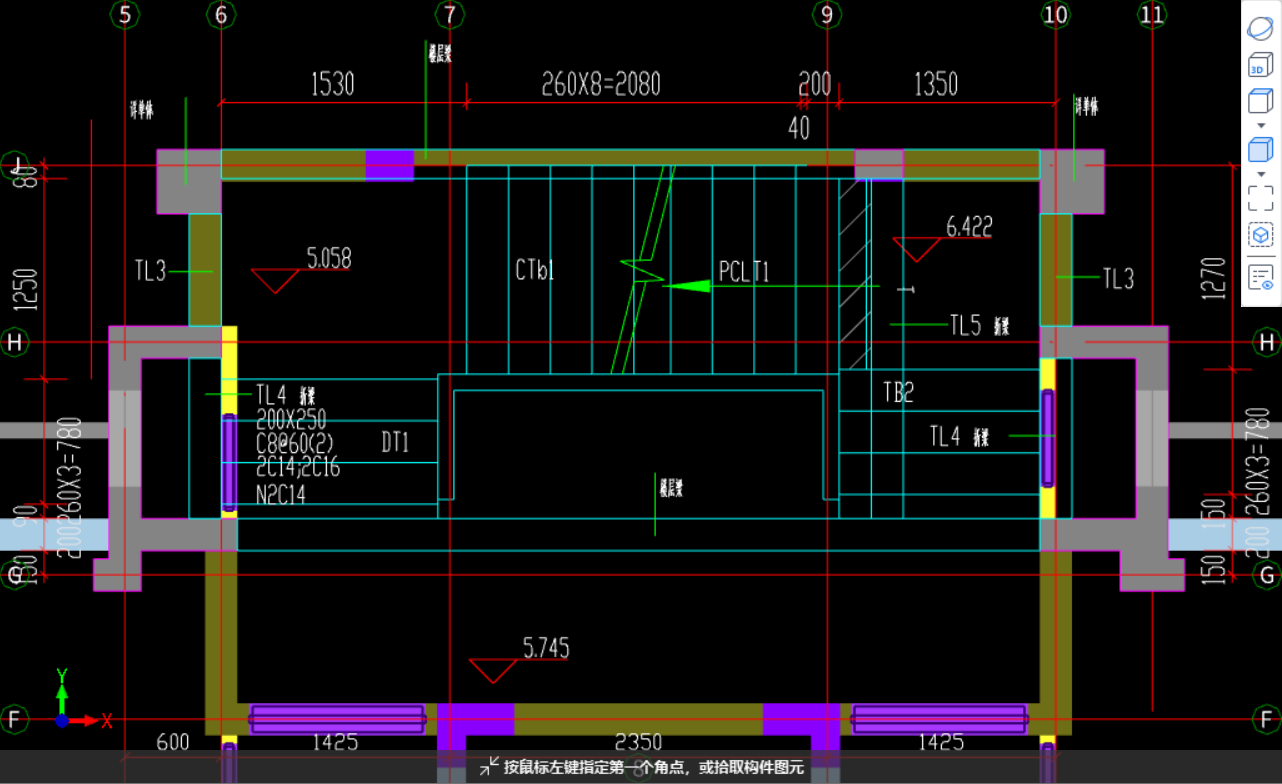Click the 5.058 elevation value
This screenshot has width=1282, height=784.
click(329, 259)
